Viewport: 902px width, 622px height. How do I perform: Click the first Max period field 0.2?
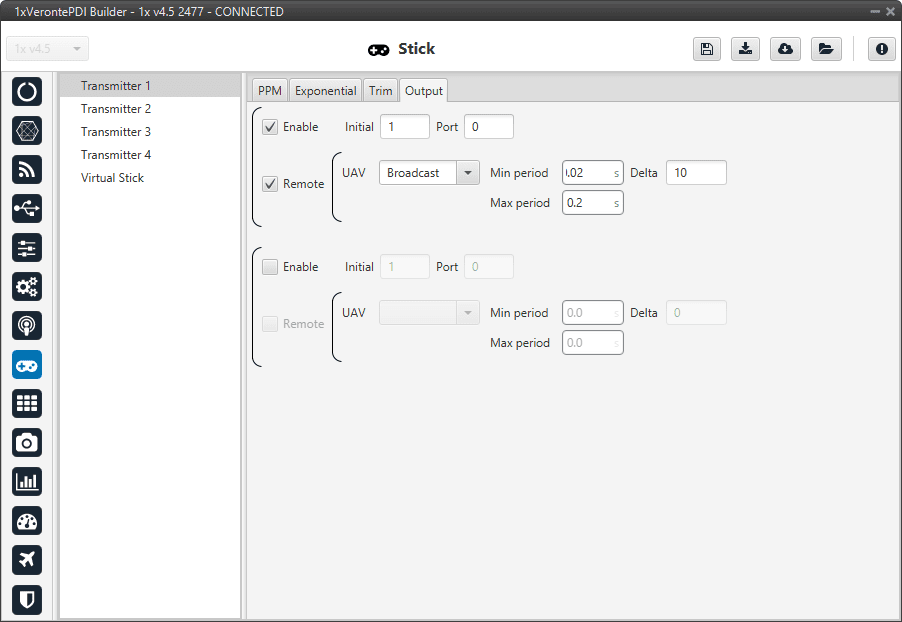pyautogui.click(x=593, y=203)
